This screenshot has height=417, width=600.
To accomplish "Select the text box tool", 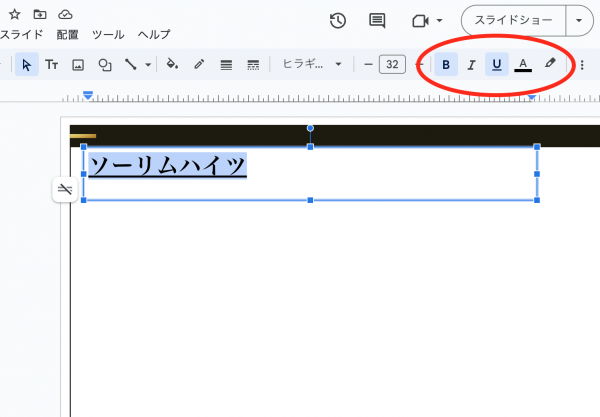I will pyautogui.click(x=51, y=65).
